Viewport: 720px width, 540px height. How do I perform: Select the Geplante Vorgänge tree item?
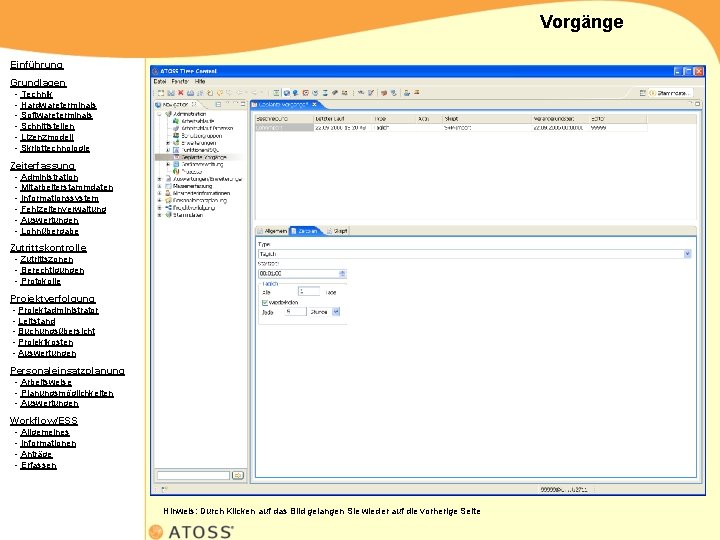pyautogui.click(x=204, y=157)
